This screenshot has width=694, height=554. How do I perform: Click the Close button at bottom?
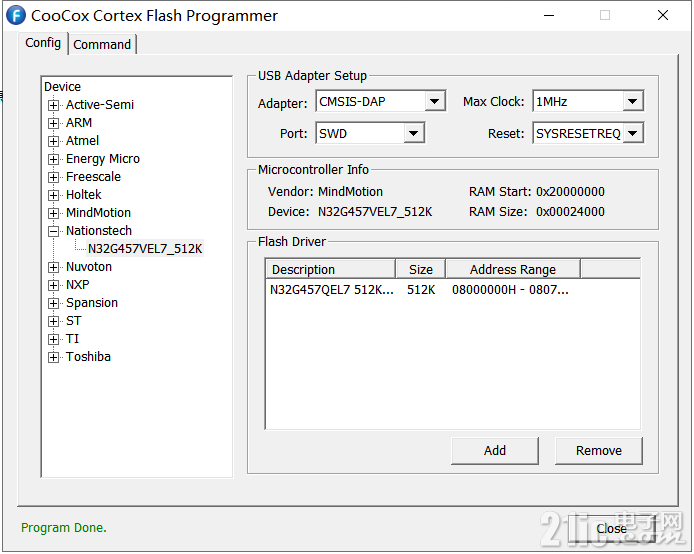[611, 528]
